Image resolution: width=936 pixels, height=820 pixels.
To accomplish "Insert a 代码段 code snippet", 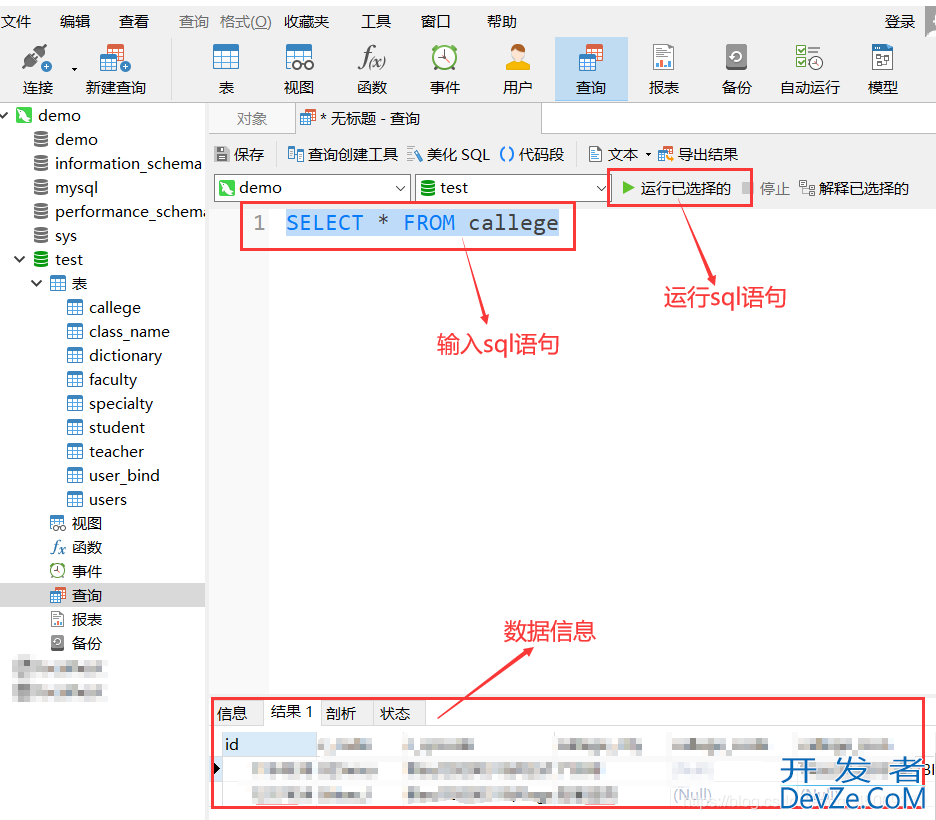I will pyautogui.click(x=532, y=155).
